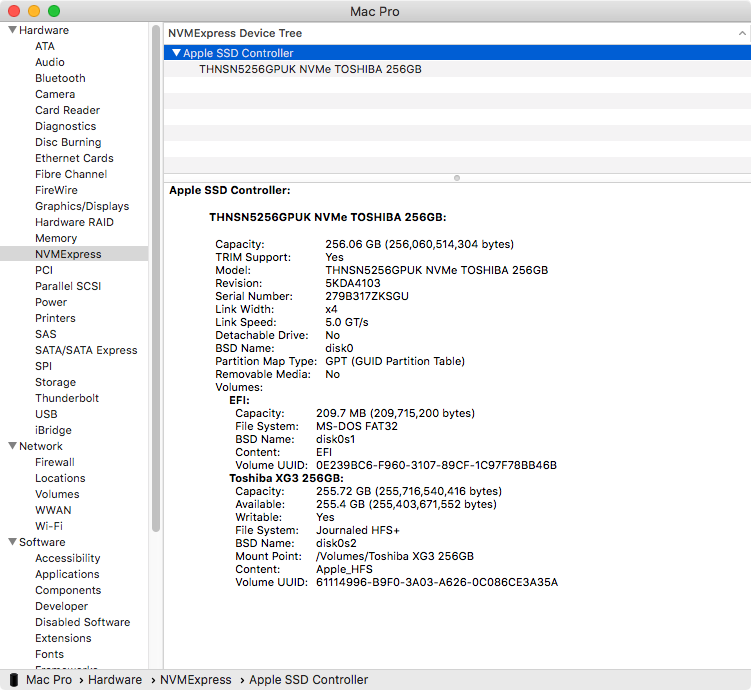Viewport: 751px width, 690px height.
Task: Collapse the Hardware section triangle
Action: tap(12, 30)
